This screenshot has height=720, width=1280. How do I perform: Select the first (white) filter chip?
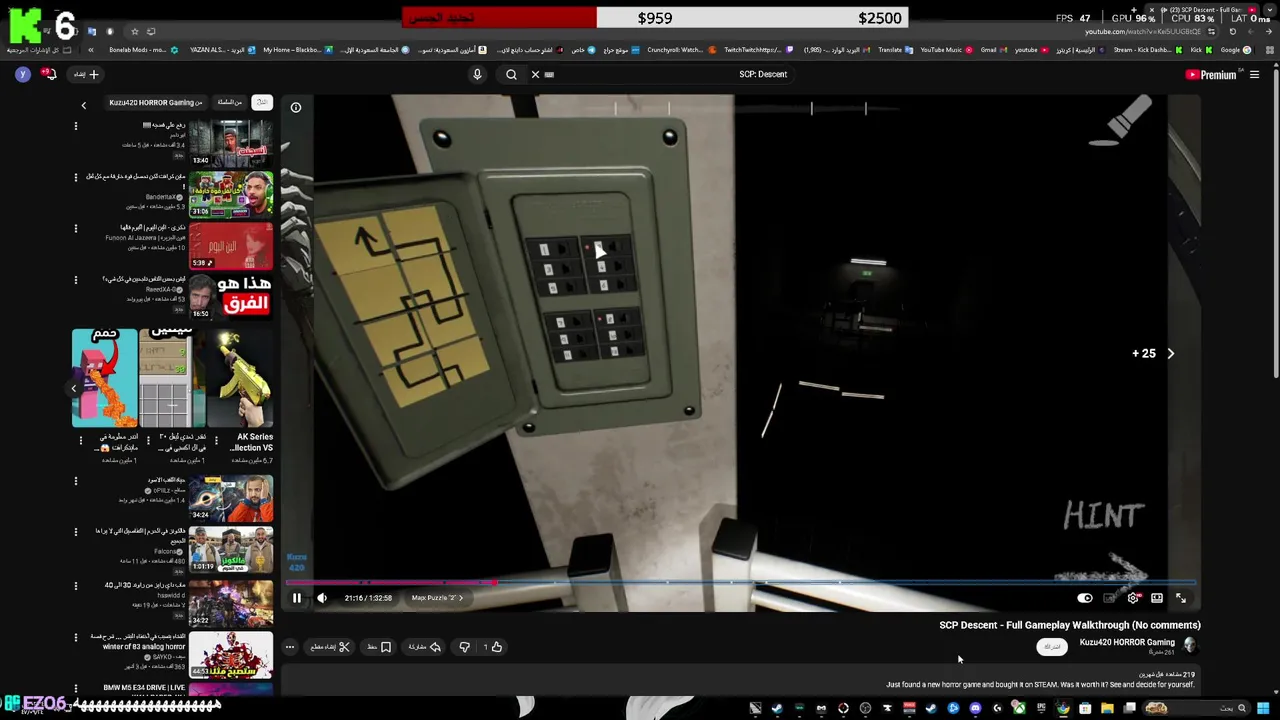(x=262, y=102)
